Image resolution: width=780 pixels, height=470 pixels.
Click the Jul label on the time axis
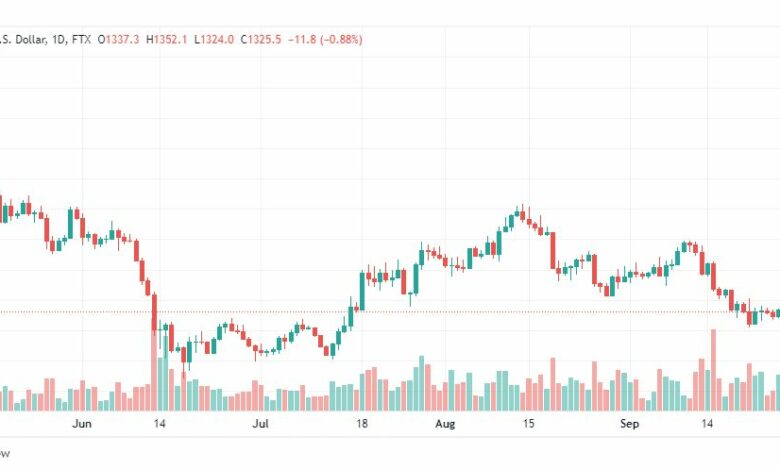point(260,424)
